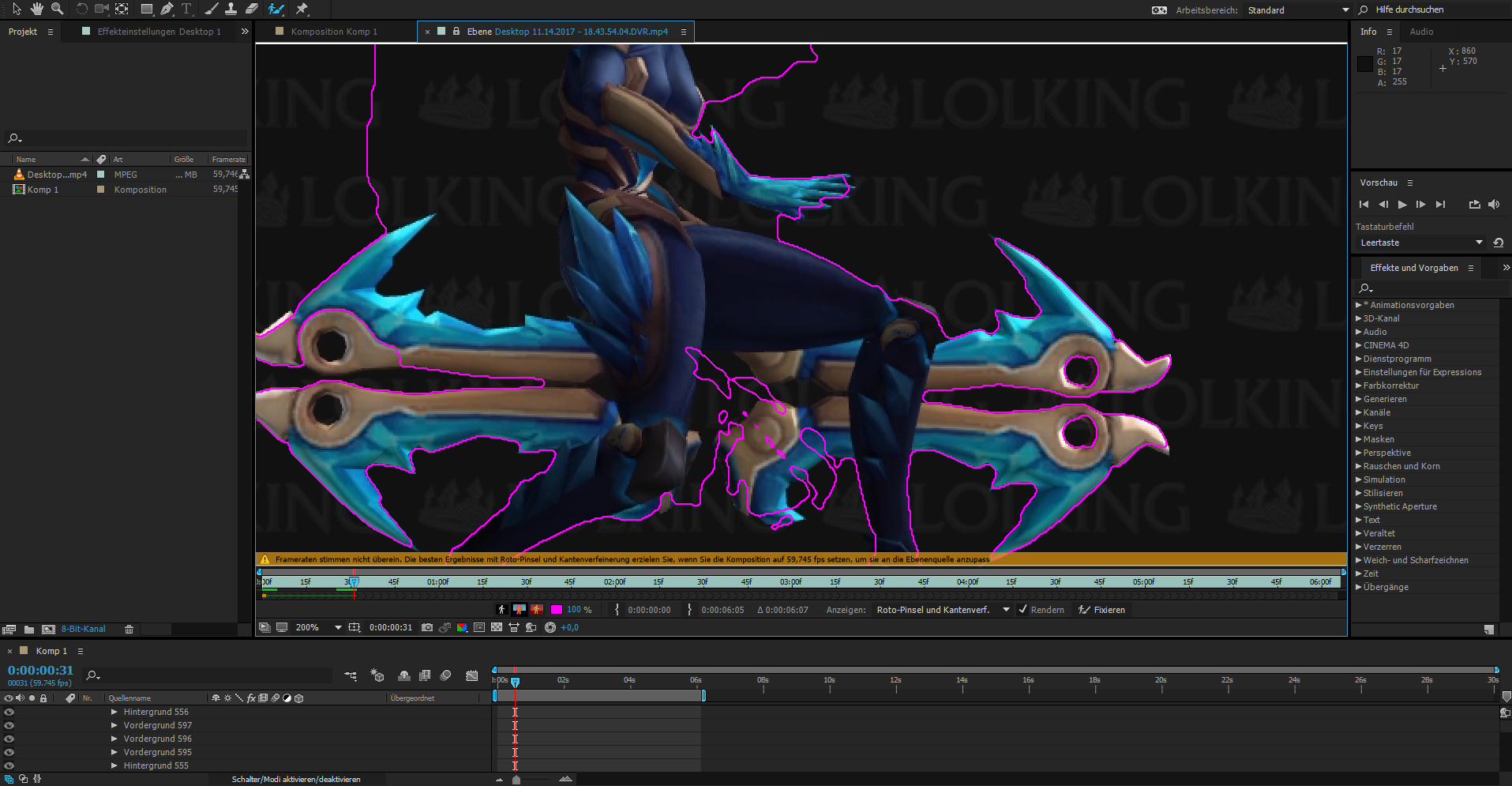Open the RGB channel display menu

(x=462, y=627)
